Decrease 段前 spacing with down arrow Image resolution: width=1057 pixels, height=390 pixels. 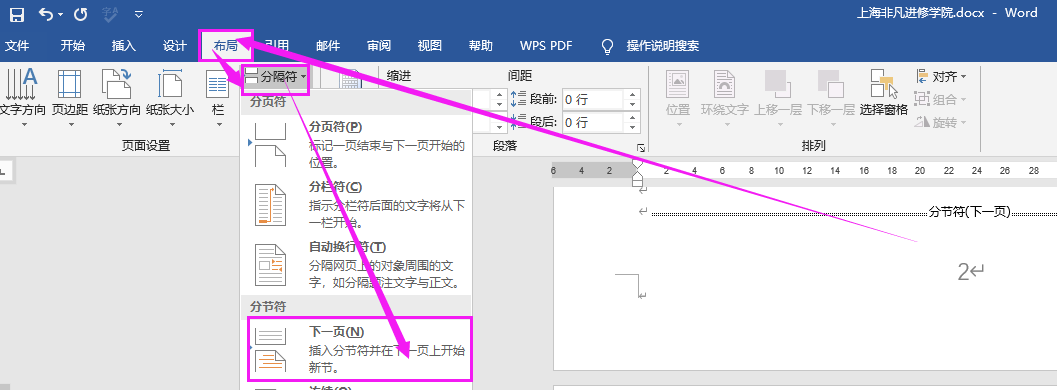click(x=632, y=104)
